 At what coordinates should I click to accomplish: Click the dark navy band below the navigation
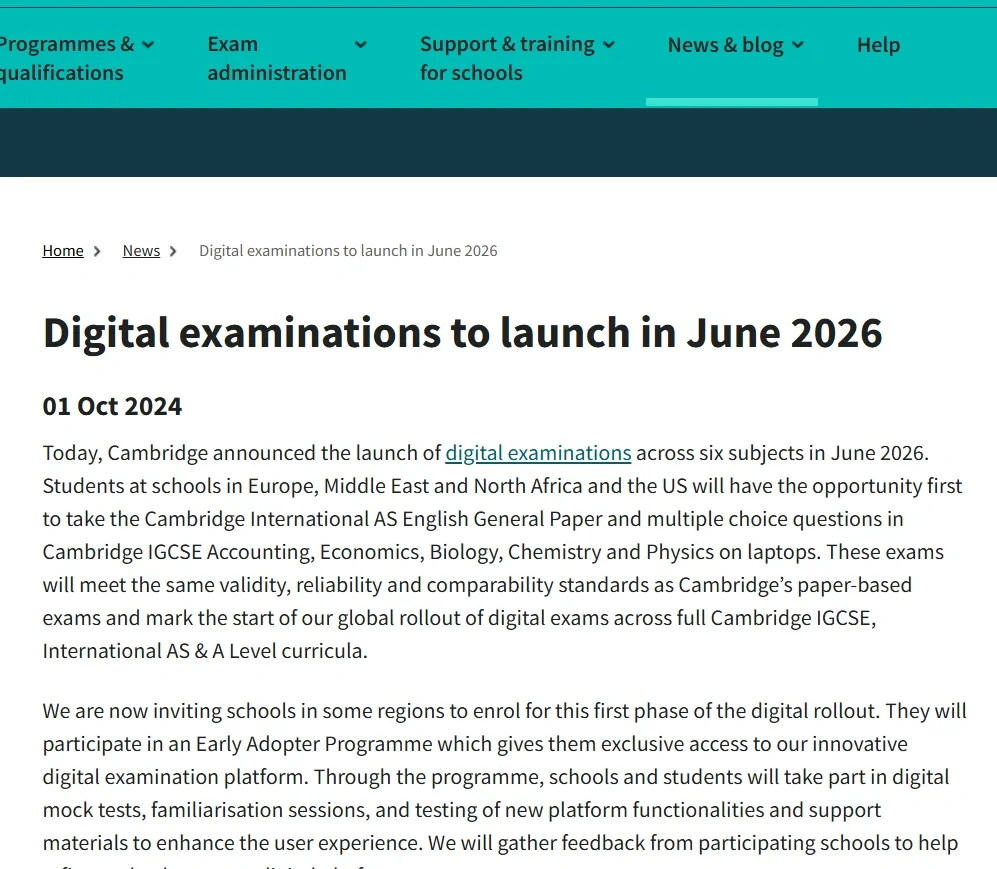[498, 143]
